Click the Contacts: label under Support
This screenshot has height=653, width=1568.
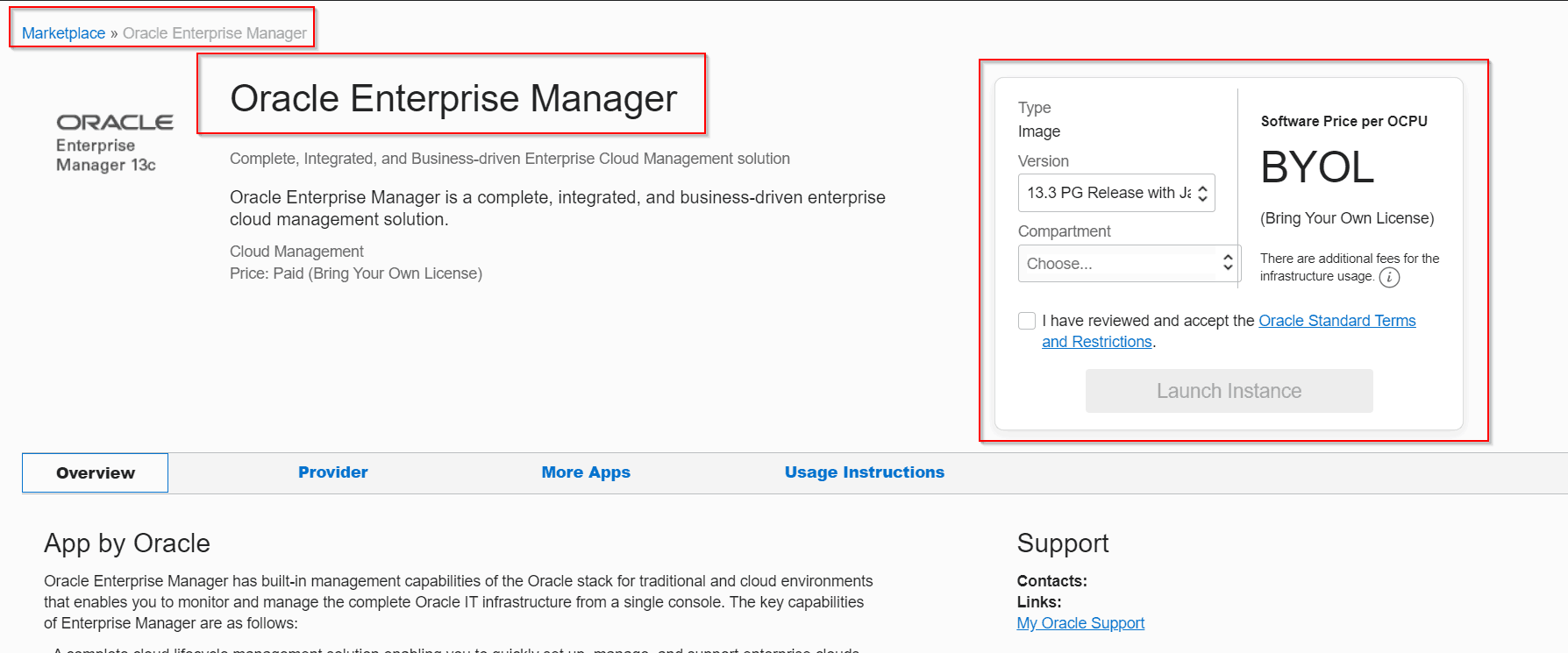tap(1052, 581)
